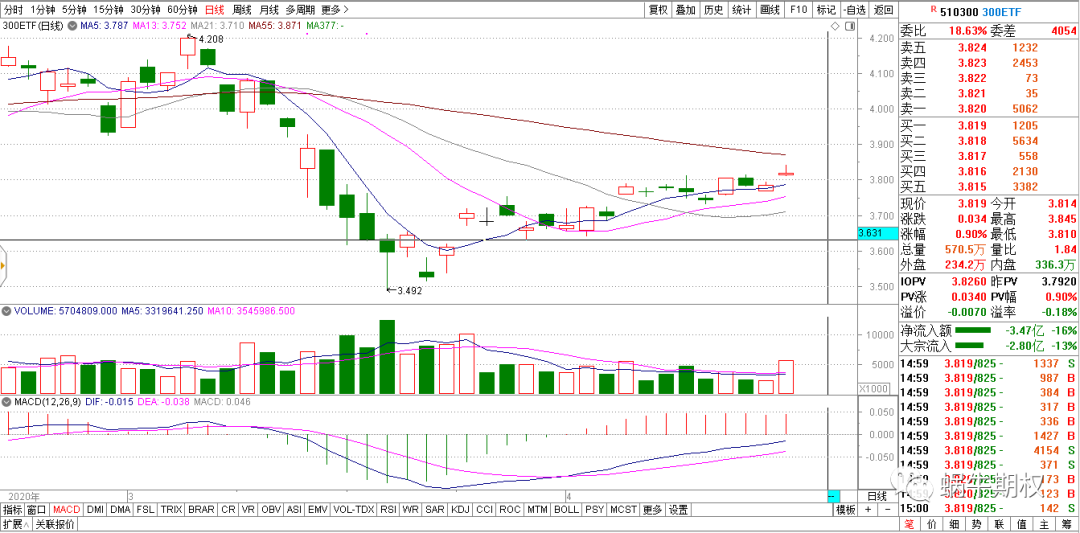Select the 15分钟 period tab
This screenshot has height=533, width=1080.
click(x=108, y=10)
